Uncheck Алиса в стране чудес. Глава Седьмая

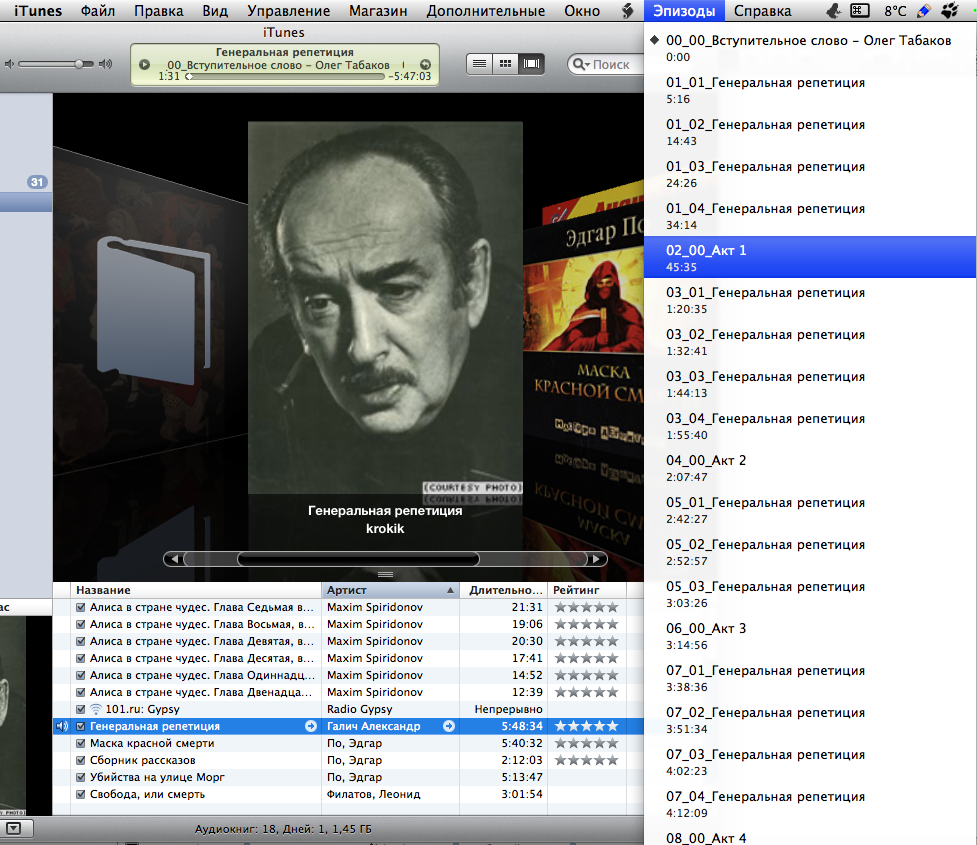pyautogui.click(x=80, y=607)
